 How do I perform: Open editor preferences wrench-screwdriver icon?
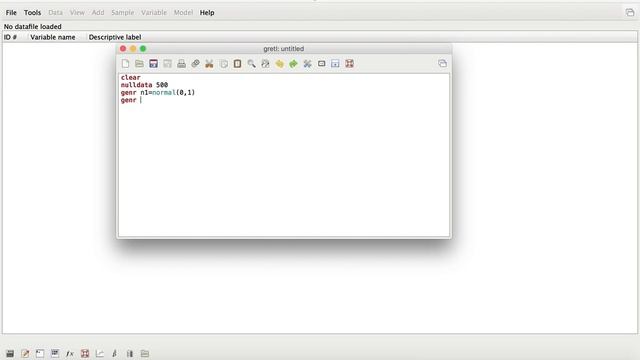(307, 64)
